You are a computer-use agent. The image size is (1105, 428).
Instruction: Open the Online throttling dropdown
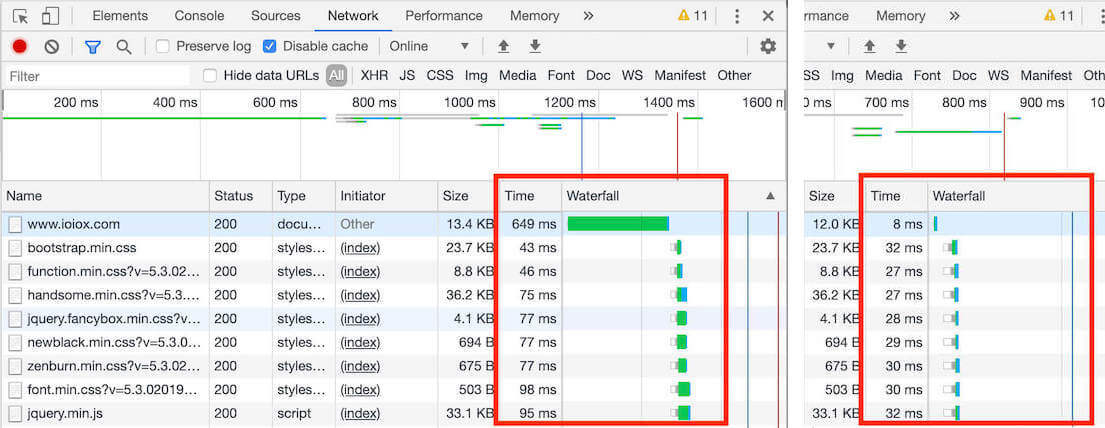click(x=429, y=46)
